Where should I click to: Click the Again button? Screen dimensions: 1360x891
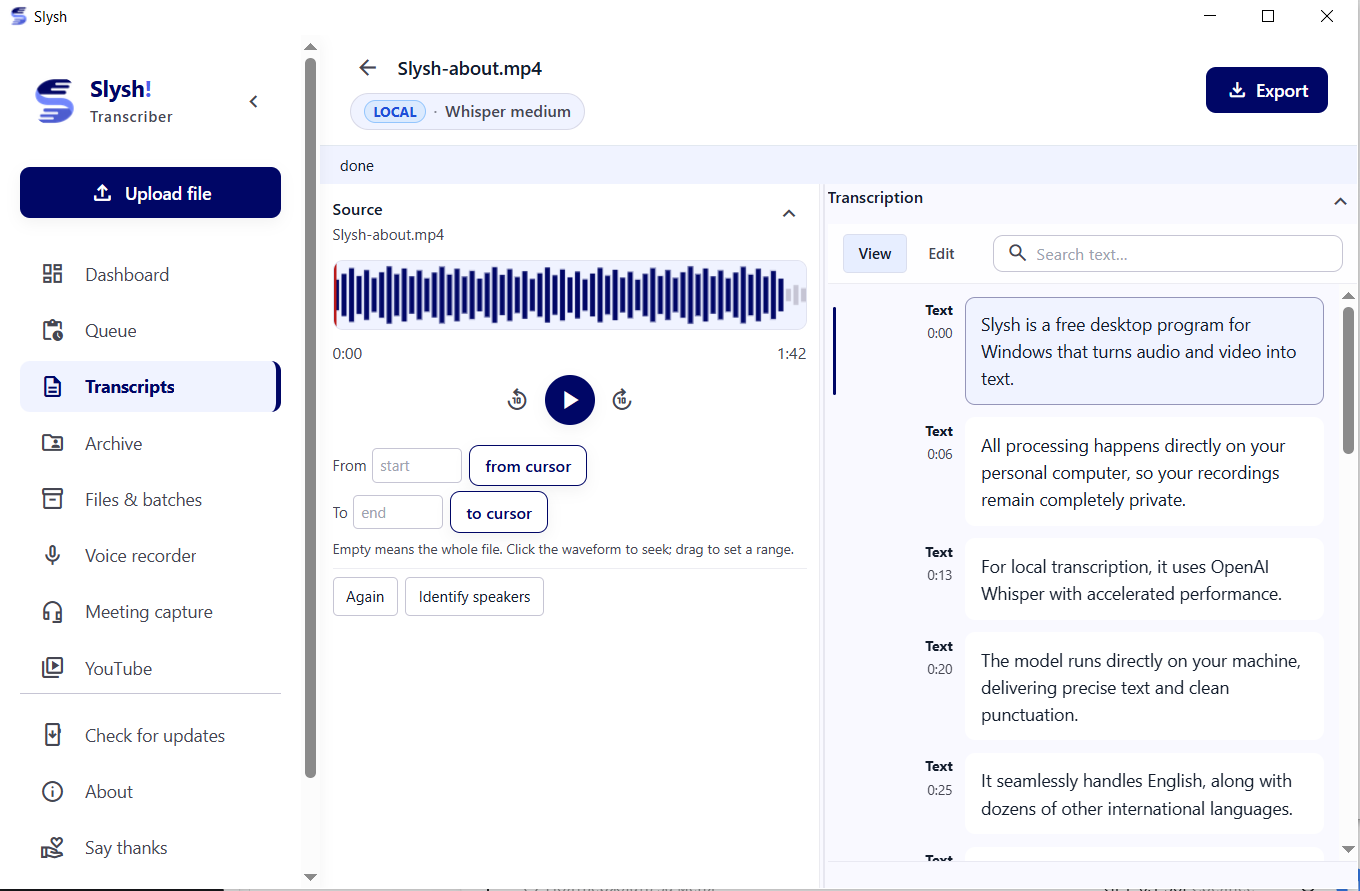pyautogui.click(x=365, y=596)
